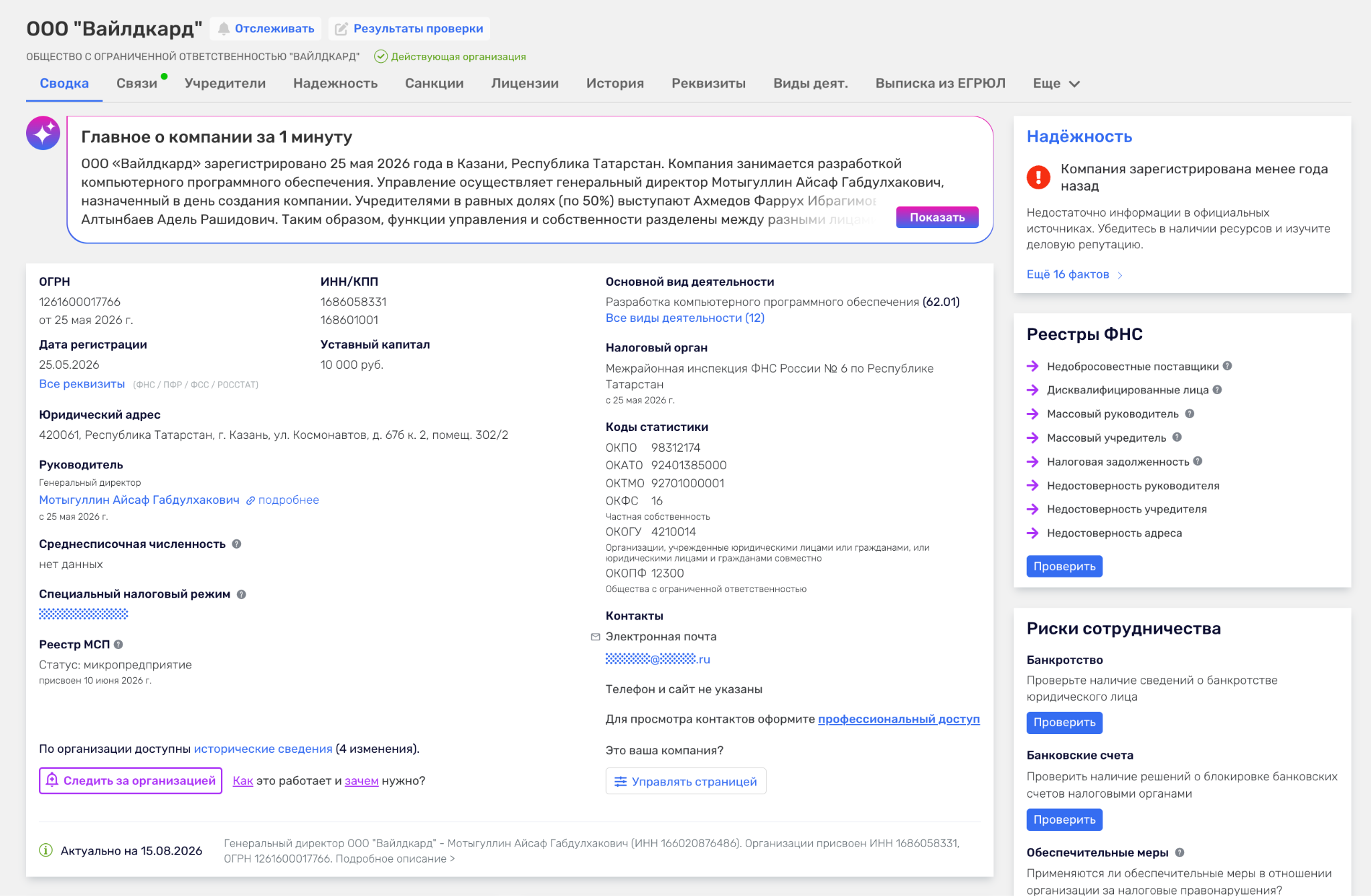Click the OGRN number 1261600017766
This screenshot has width=1371, height=896.
80,302
